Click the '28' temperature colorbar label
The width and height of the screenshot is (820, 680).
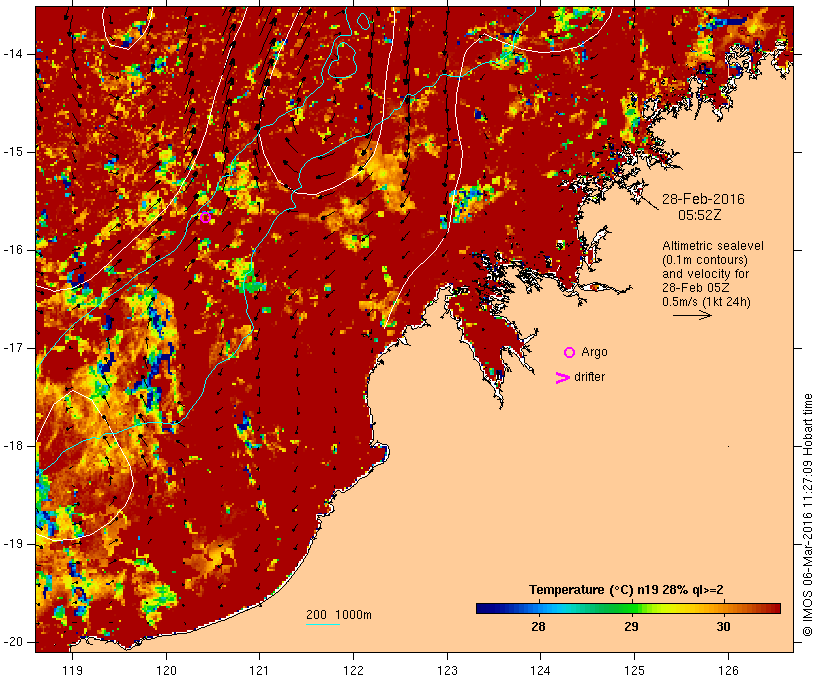[x=538, y=626]
